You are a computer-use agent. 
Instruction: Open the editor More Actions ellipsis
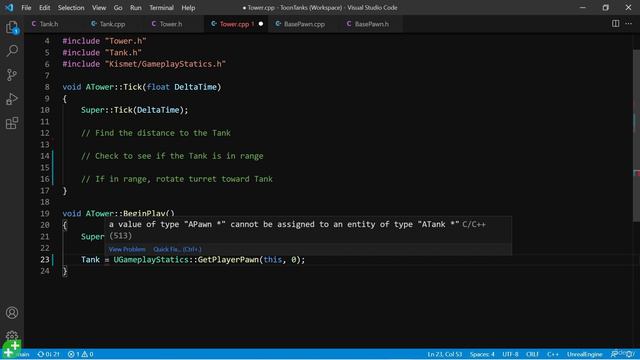coord(629,24)
